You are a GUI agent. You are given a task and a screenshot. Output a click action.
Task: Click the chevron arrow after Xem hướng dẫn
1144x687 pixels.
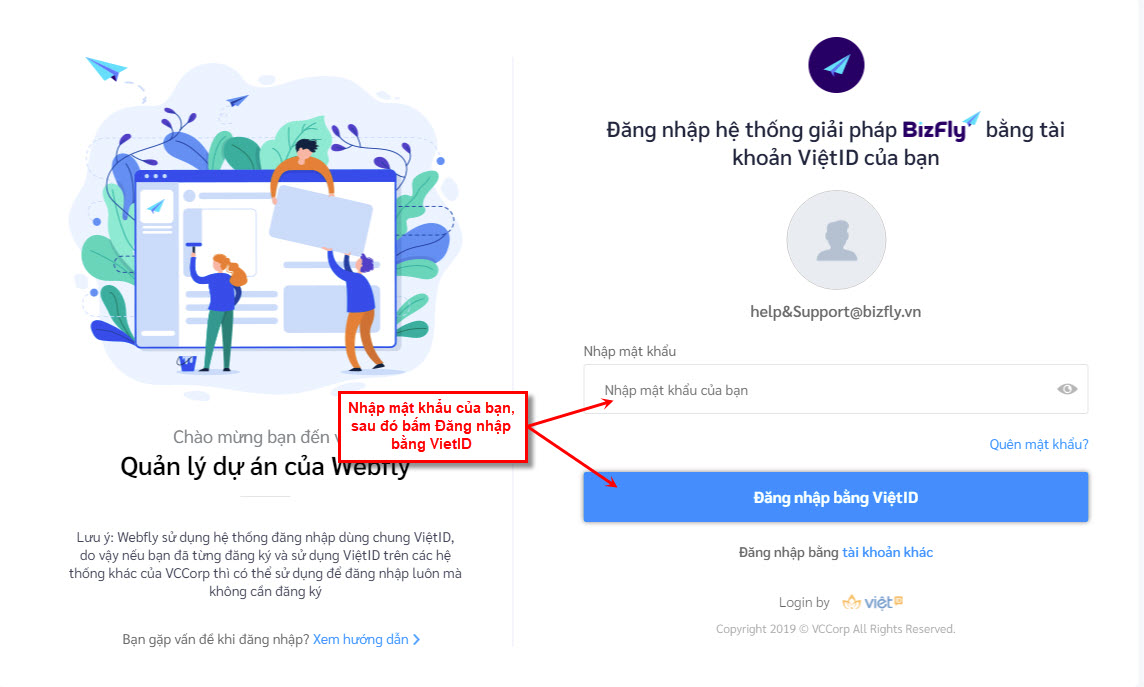pos(417,639)
